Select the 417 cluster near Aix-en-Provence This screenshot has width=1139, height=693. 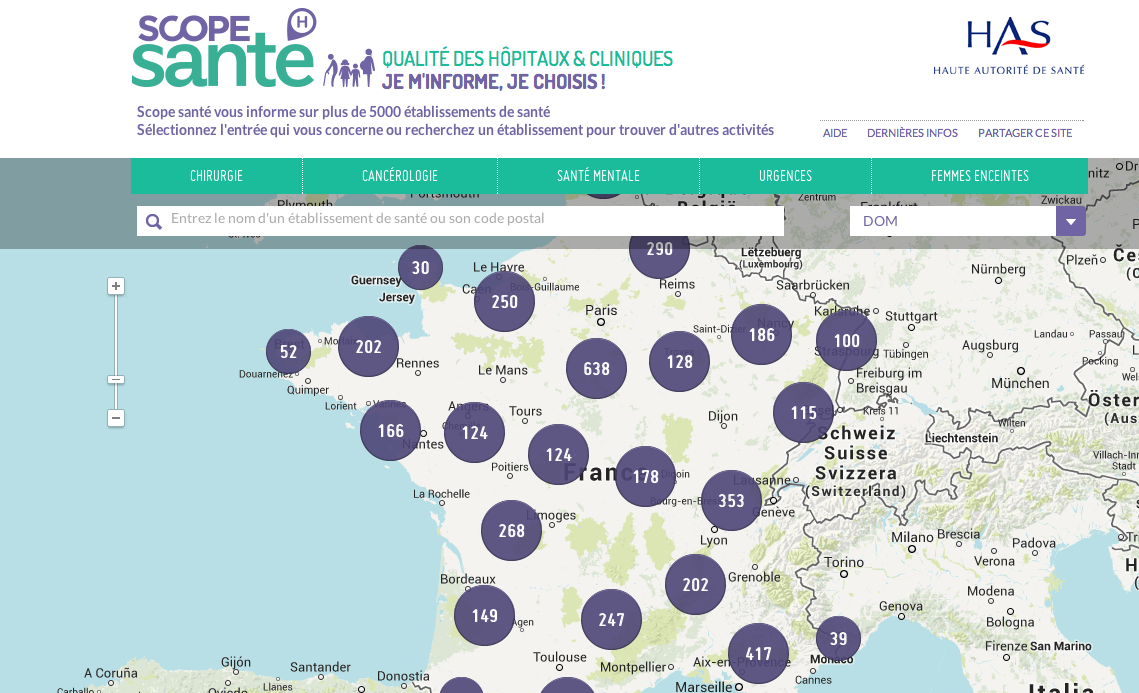tap(758, 654)
